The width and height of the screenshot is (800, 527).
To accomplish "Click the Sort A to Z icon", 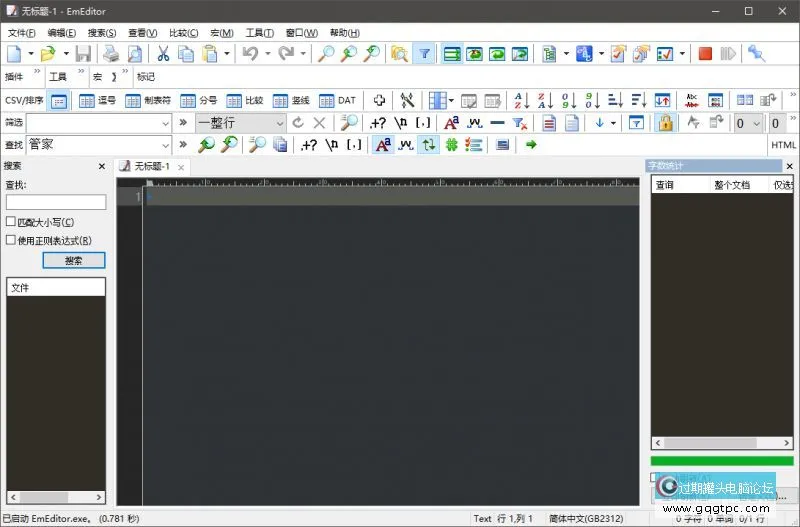I will tap(520, 100).
